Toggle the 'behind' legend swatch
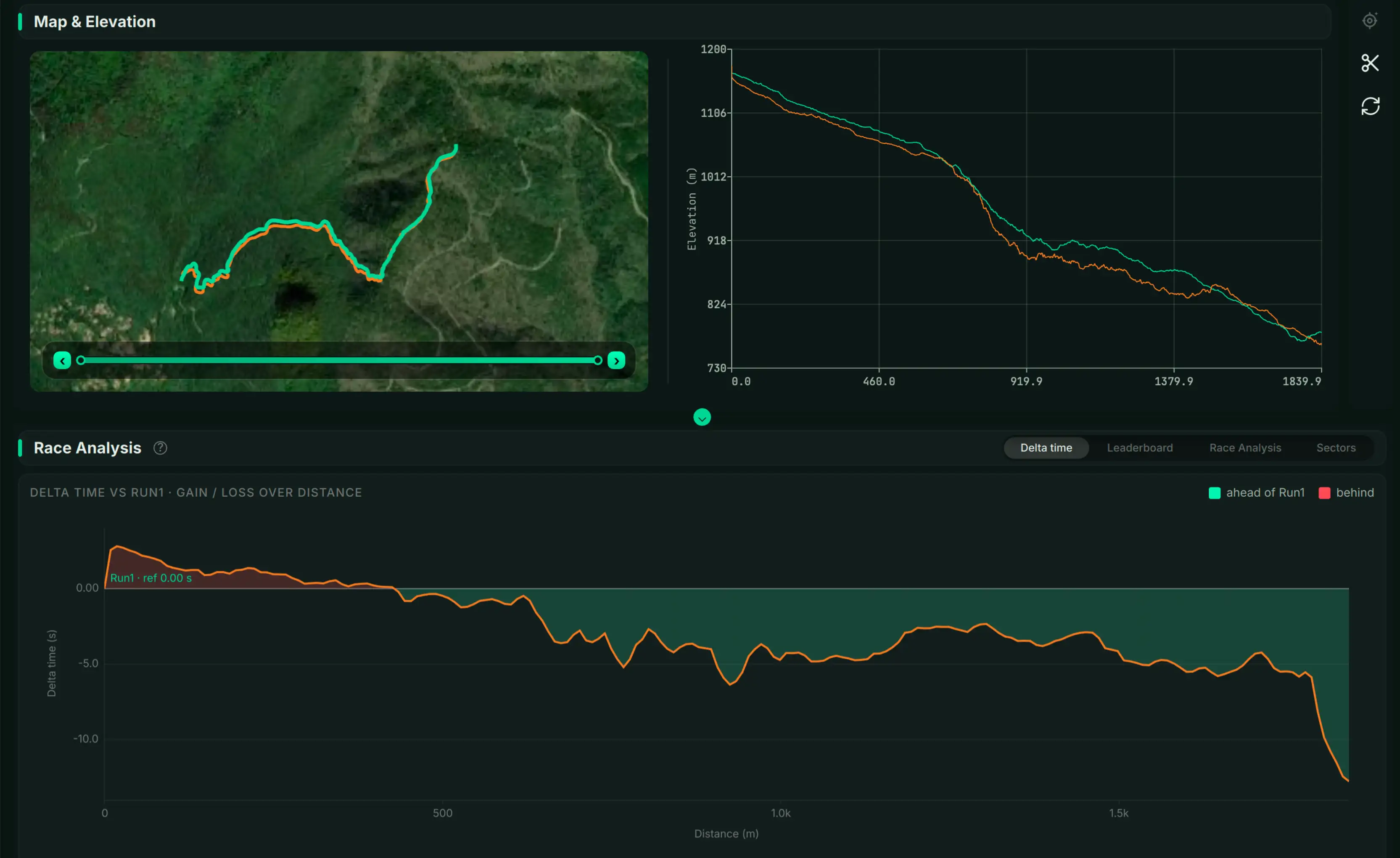This screenshot has width=1400, height=858. coord(1324,493)
